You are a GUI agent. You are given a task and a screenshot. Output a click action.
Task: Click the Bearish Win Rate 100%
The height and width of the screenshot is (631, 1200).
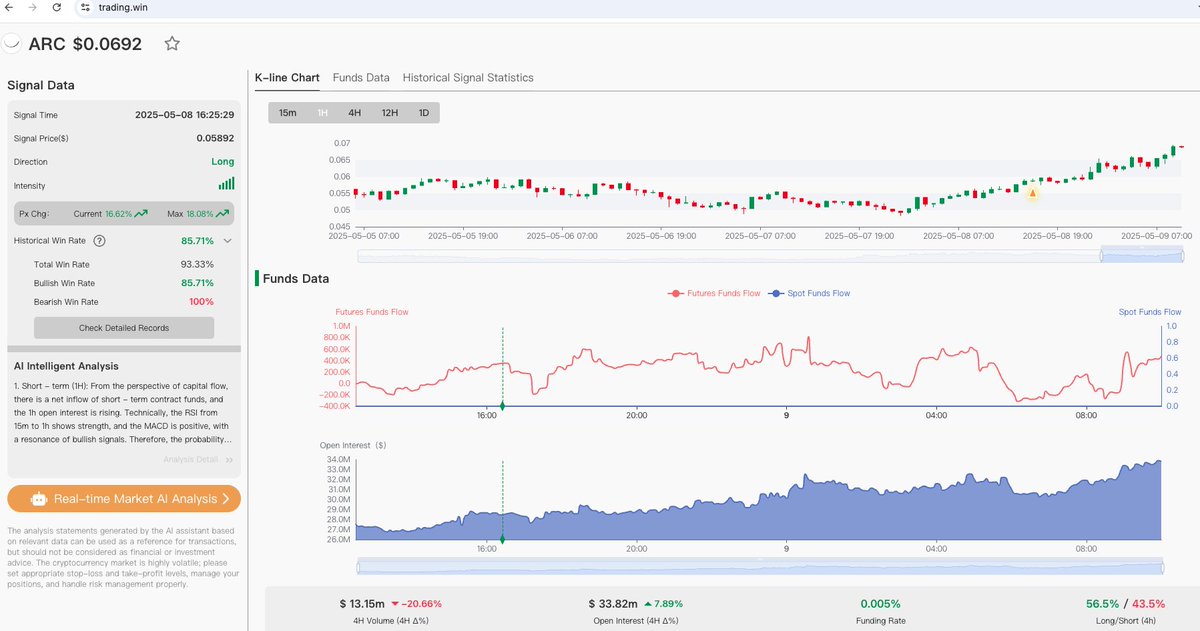click(201, 301)
